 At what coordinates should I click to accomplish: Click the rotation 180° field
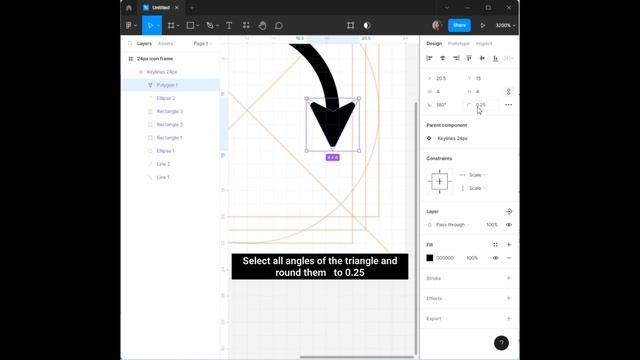[441, 105]
